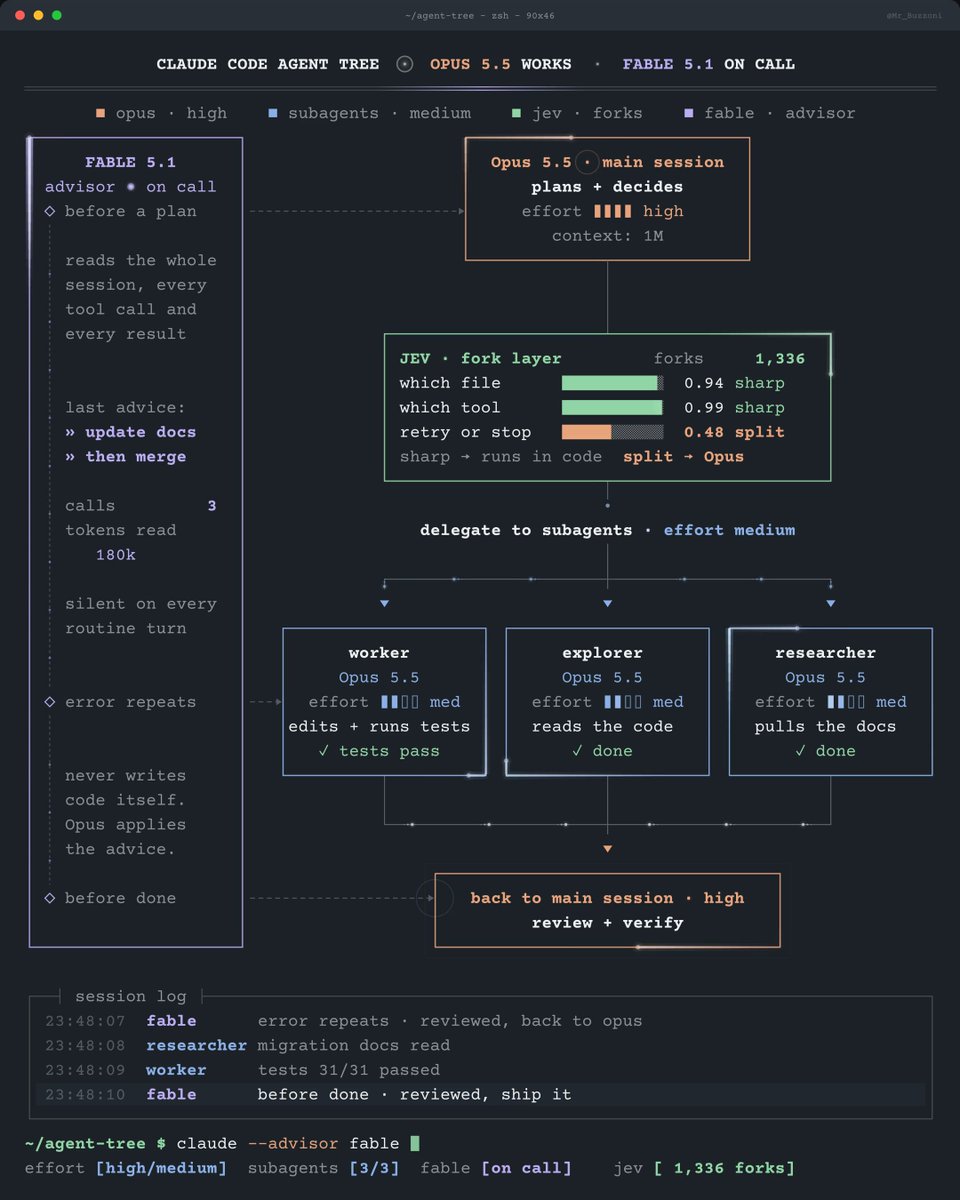Screen dimensions: 960x1200
Task: Click the JEV · fork layer heading
Action: click(x=480, y=359)
